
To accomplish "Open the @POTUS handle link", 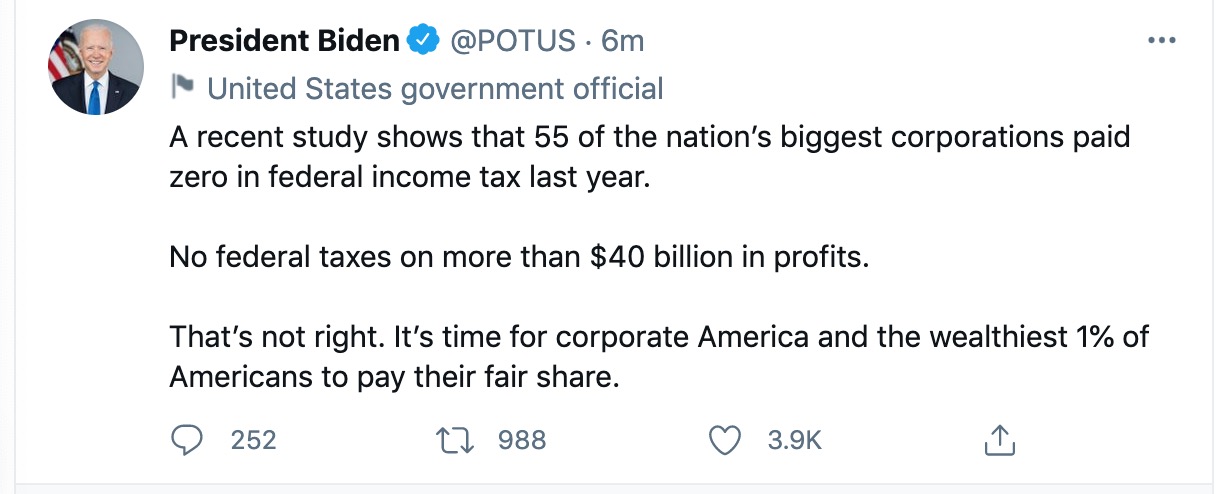I will tap(513, 41).
